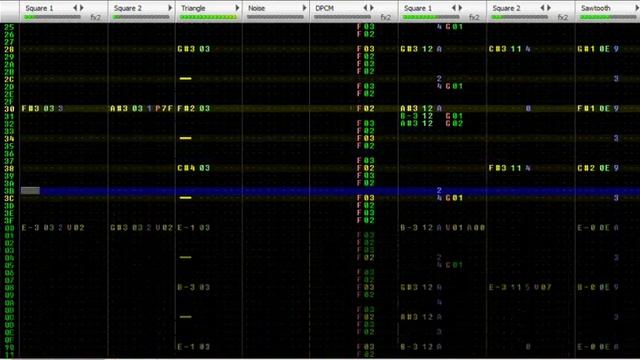
Task: Select the Triangle E-1 03 note in row 00
Action: 194,228
